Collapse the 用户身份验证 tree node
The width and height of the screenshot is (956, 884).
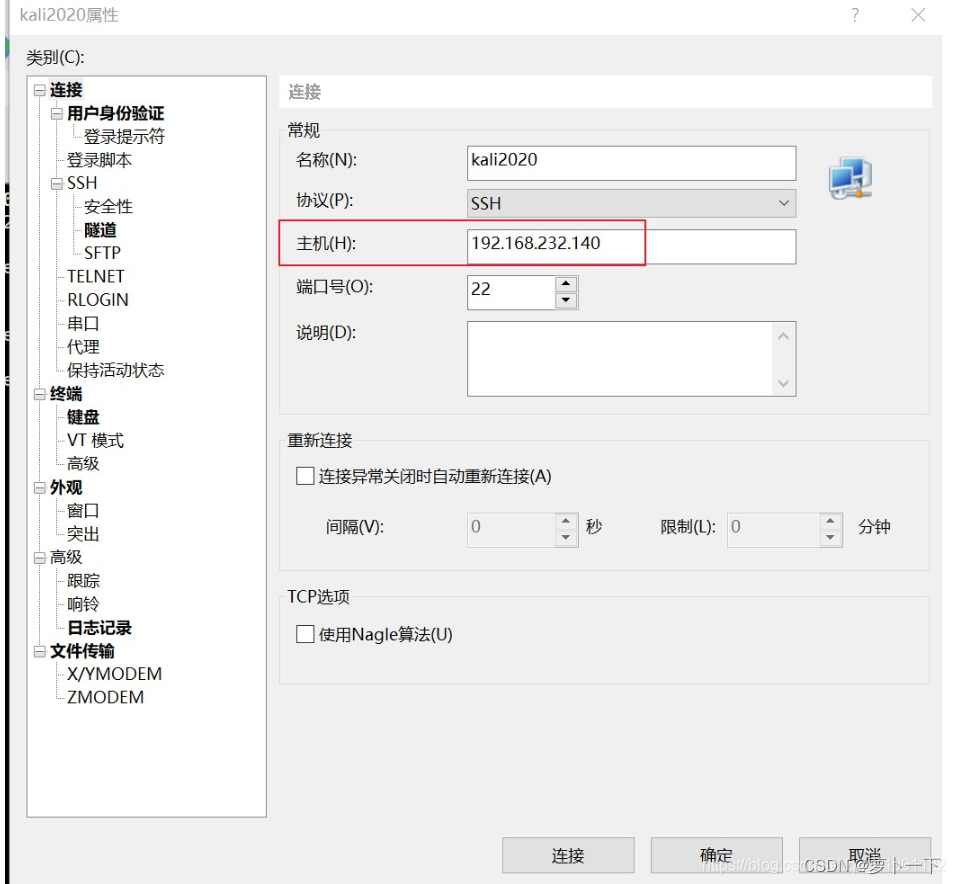(x=57, y=113)
